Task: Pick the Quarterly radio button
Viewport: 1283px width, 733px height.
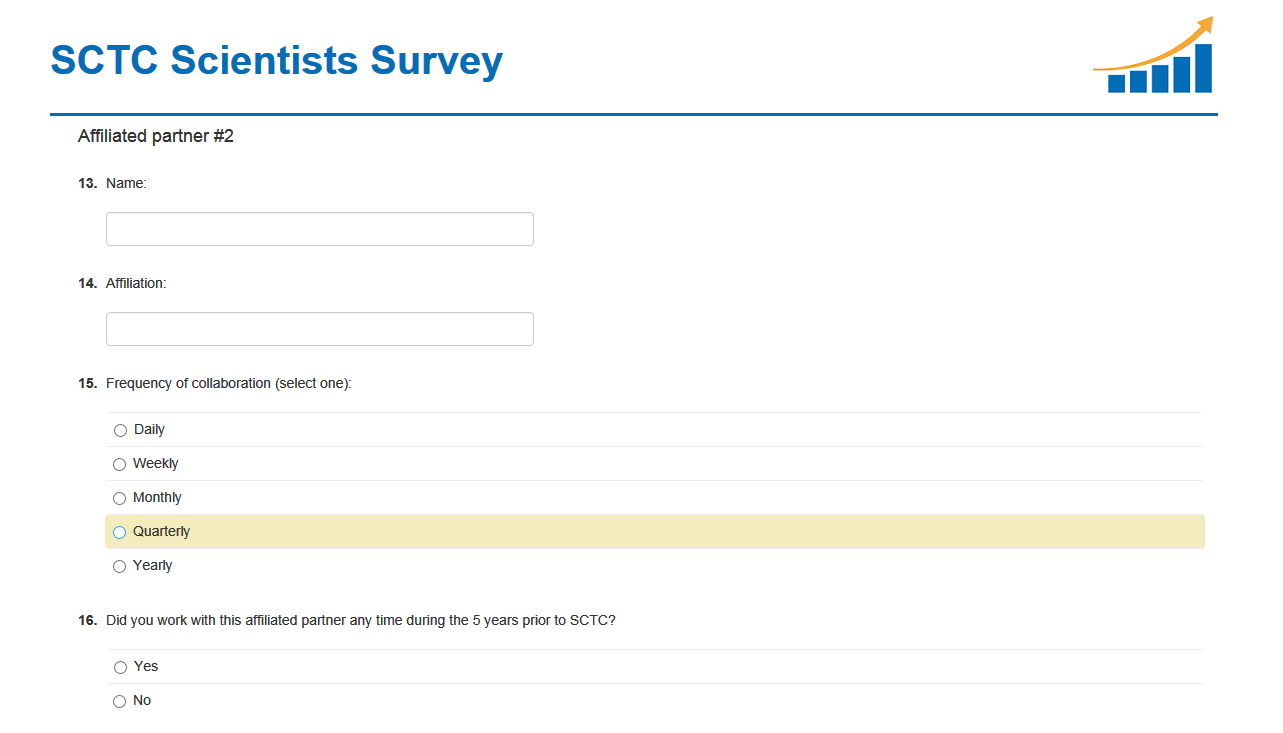Action: [120, 532]
